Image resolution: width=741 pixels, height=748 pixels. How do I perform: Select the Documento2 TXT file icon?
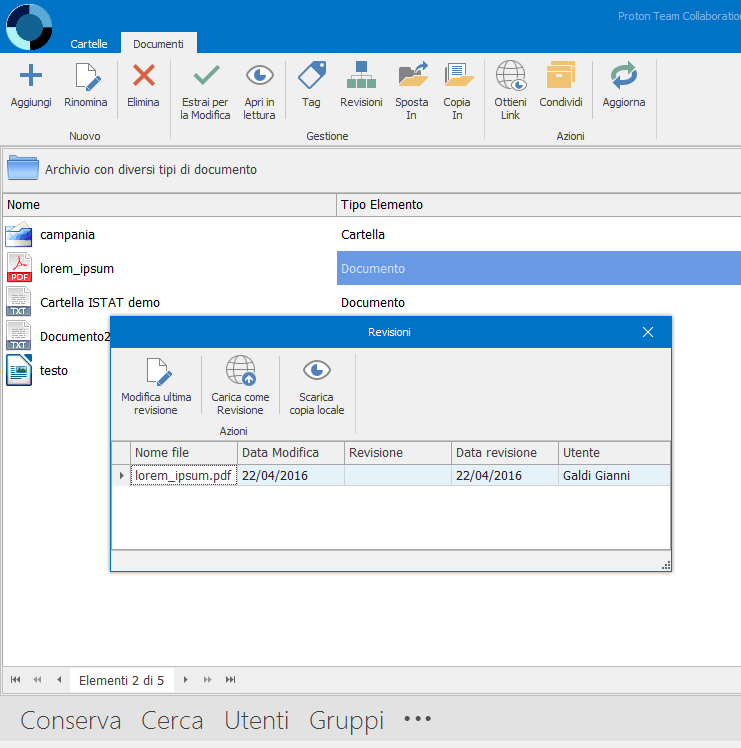click(x=19, y=336)
